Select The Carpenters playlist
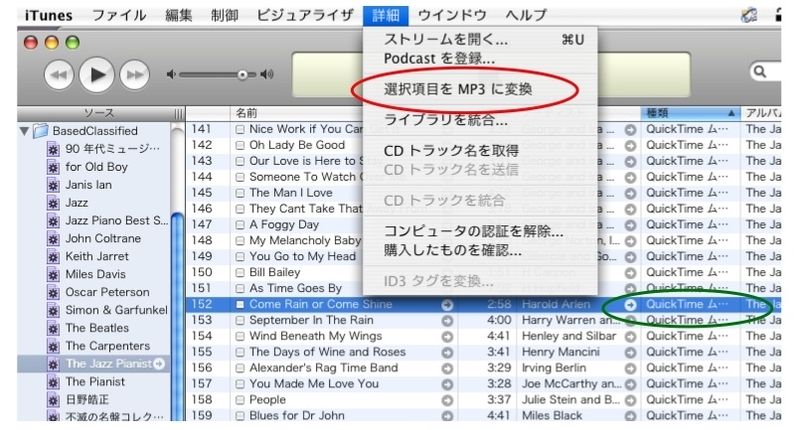This screenshot has width=800, height=430. tap(108, 346)
